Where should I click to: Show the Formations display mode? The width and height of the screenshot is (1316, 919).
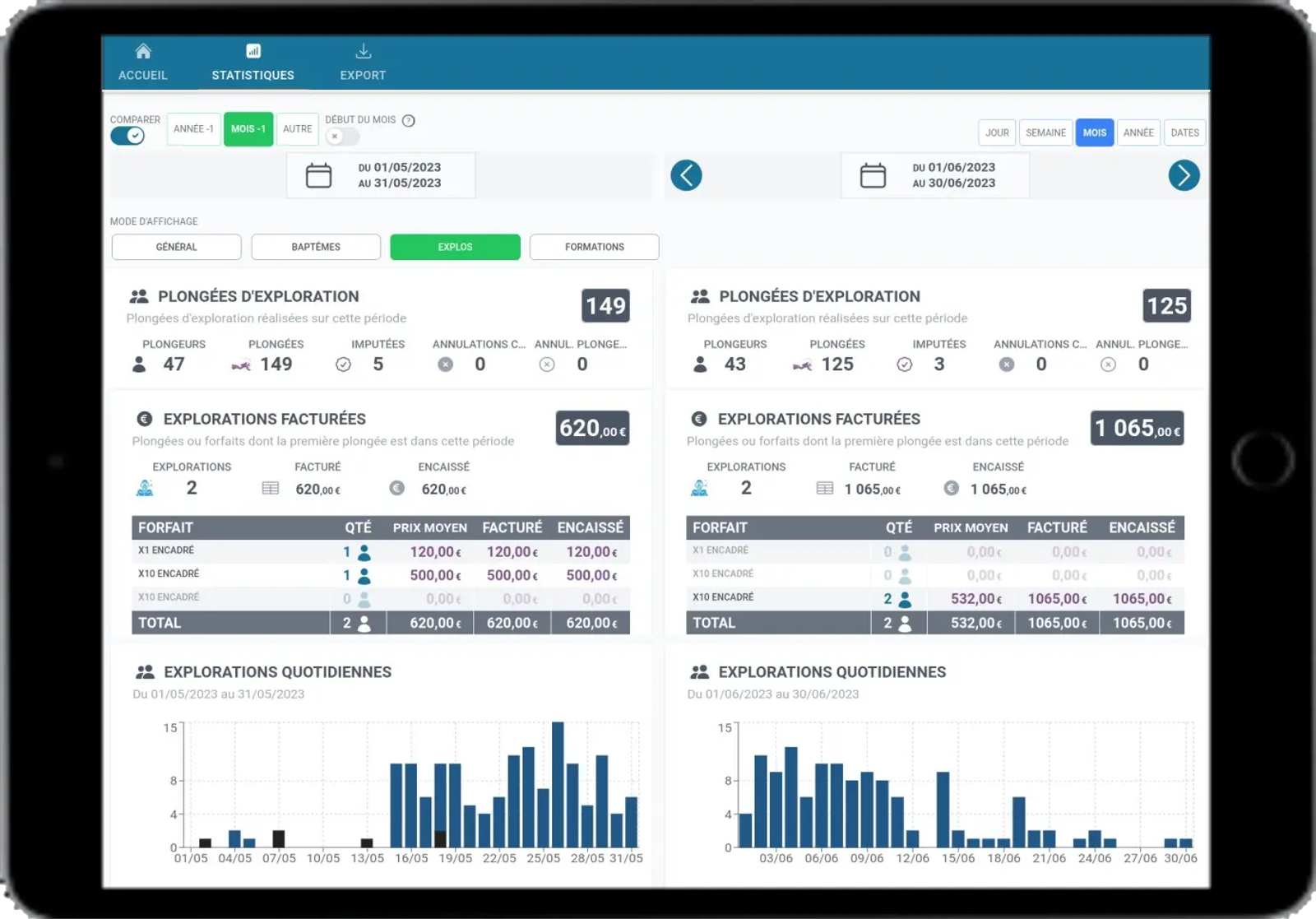[594, 247]
